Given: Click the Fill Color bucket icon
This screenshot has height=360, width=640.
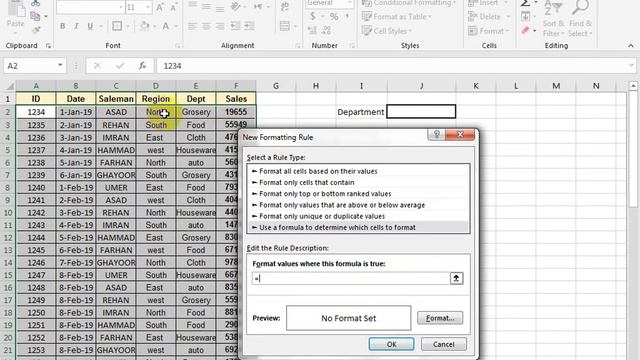Looking at the screenshot, I should 144,26.
